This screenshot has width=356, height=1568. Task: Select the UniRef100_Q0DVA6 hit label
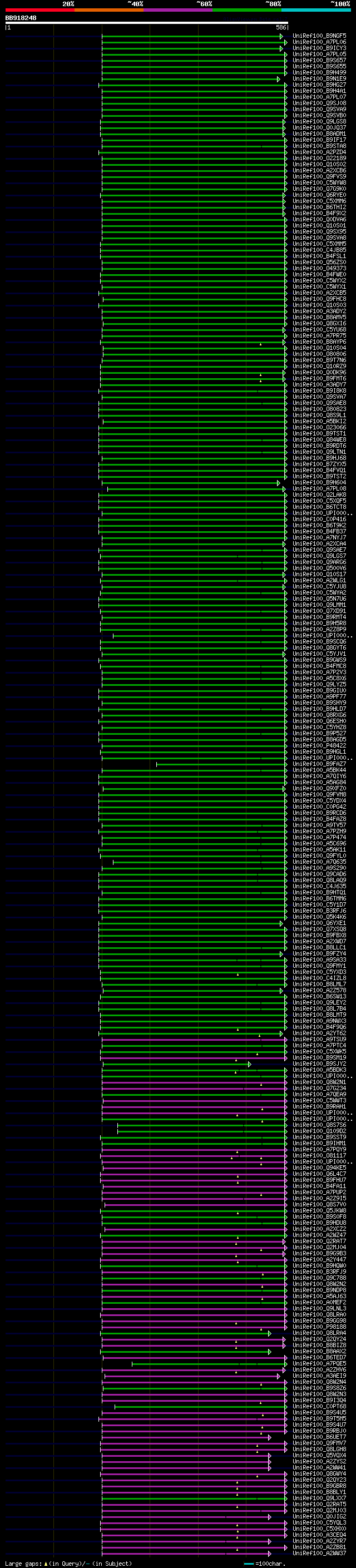(x=319, y=220)
